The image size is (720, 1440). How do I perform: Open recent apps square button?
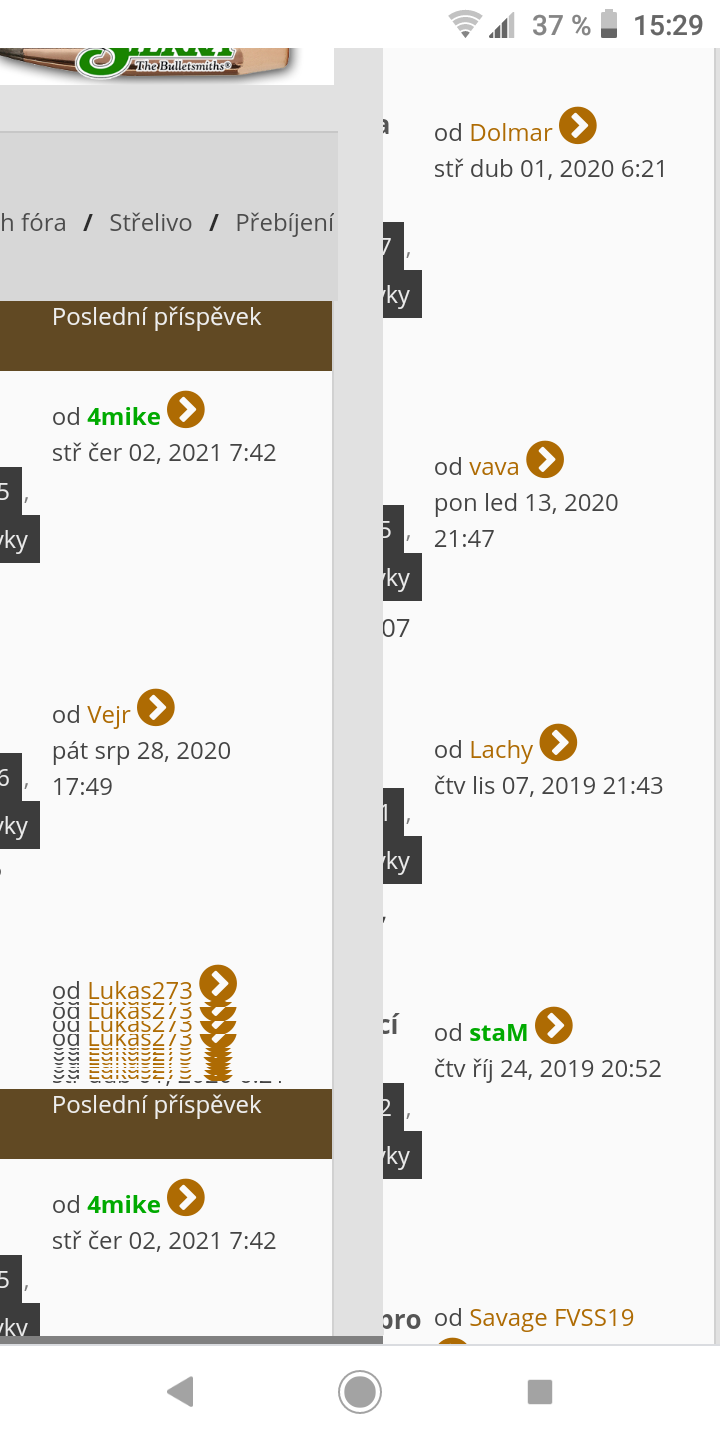click(x=540, y=1392)
